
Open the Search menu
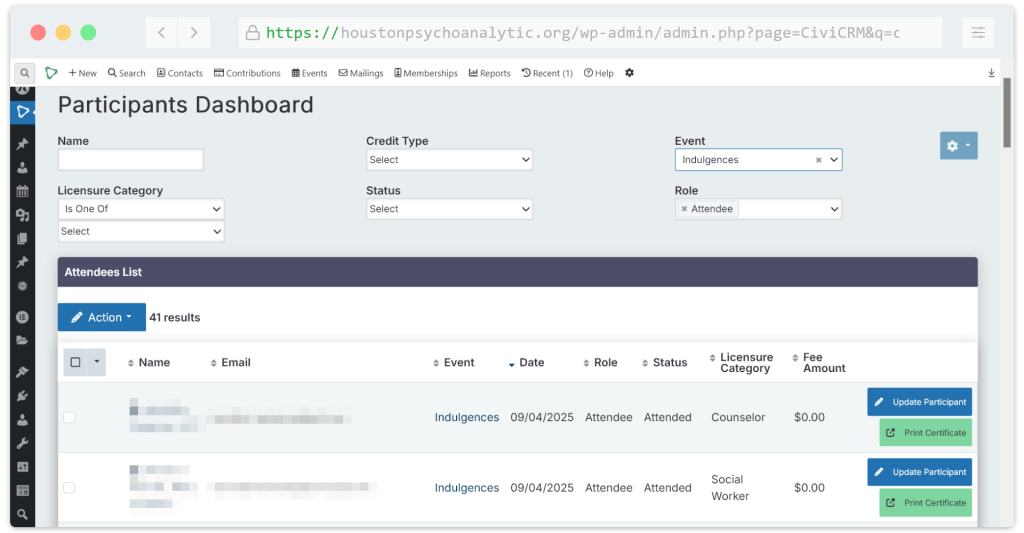(x=127, y=73)
